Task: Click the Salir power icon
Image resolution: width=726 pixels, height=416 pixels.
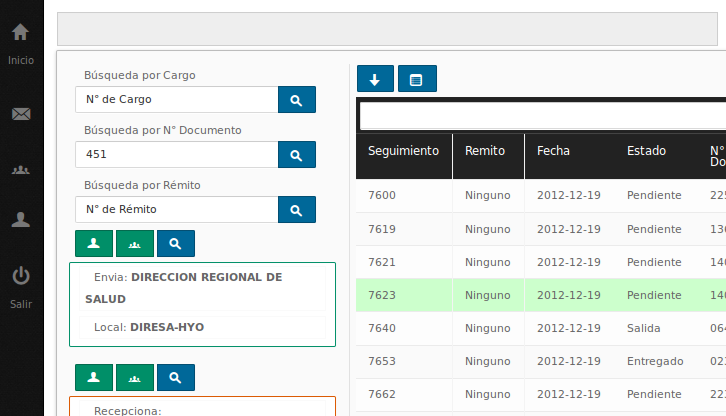Action: (x=20, y=277)
